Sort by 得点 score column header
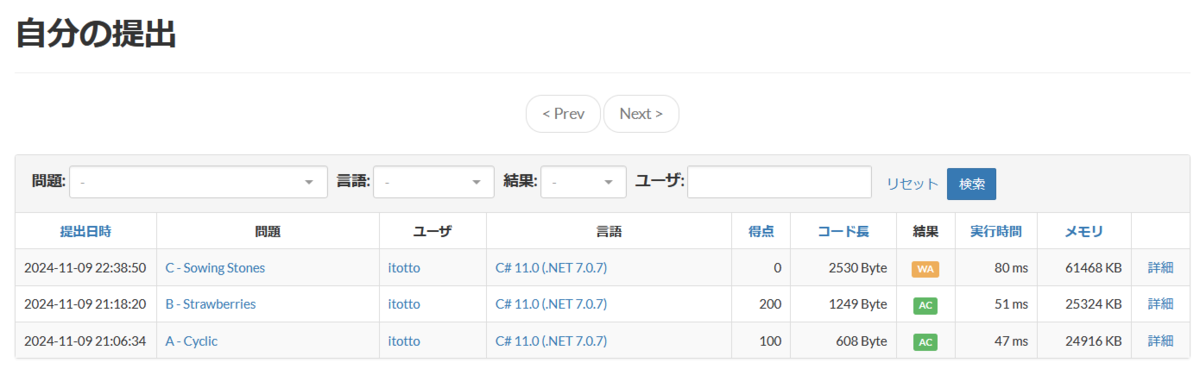This screenshot has height=369, width=1200. pyautogui.click(x=761, y=231)
